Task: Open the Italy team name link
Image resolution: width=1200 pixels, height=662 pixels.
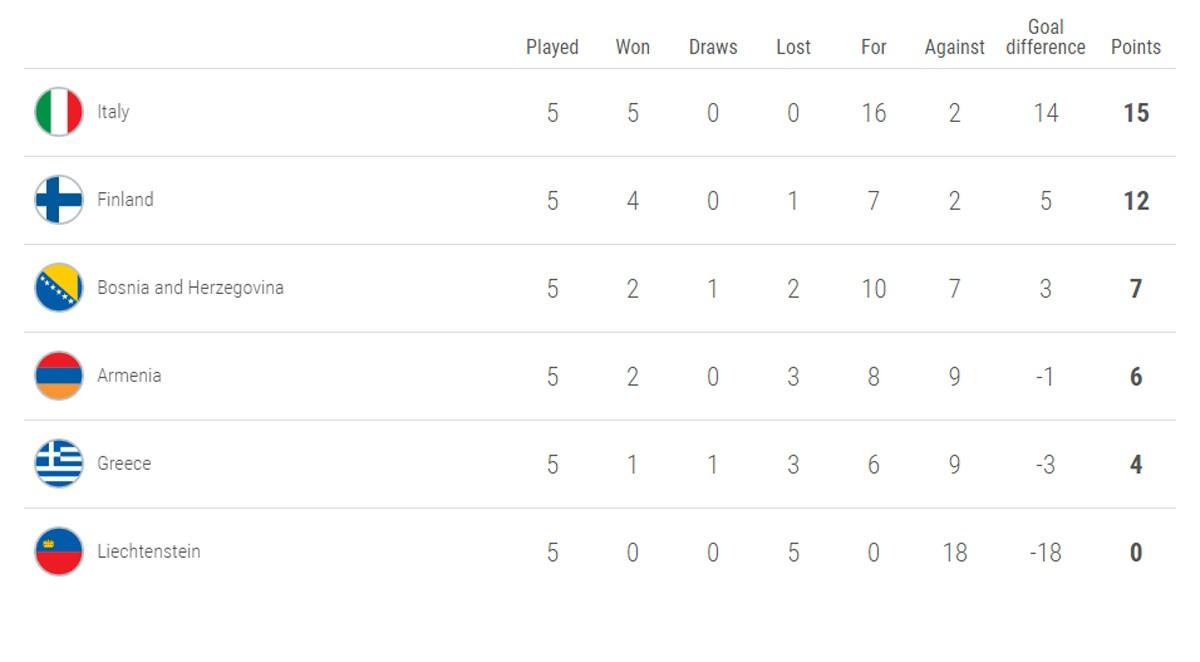Action: pyautogui.click(x=113, y=112)
